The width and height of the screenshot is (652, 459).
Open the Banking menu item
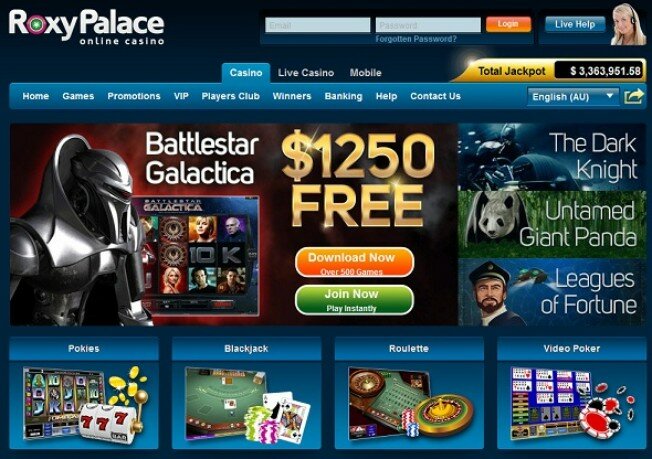click(x=343, y=96)
